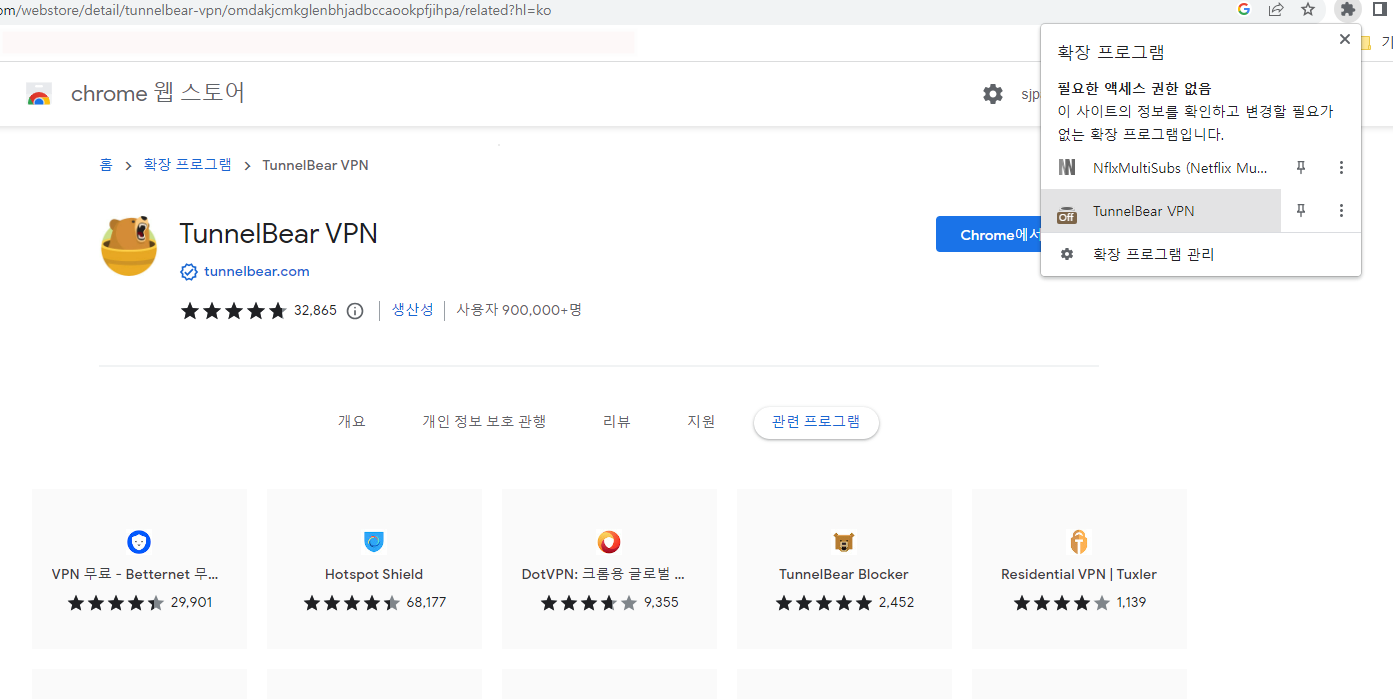Click the 홈 breadcrumb link
The image size is (1393, 699).
pyautogui.click(x=106, y=165)
